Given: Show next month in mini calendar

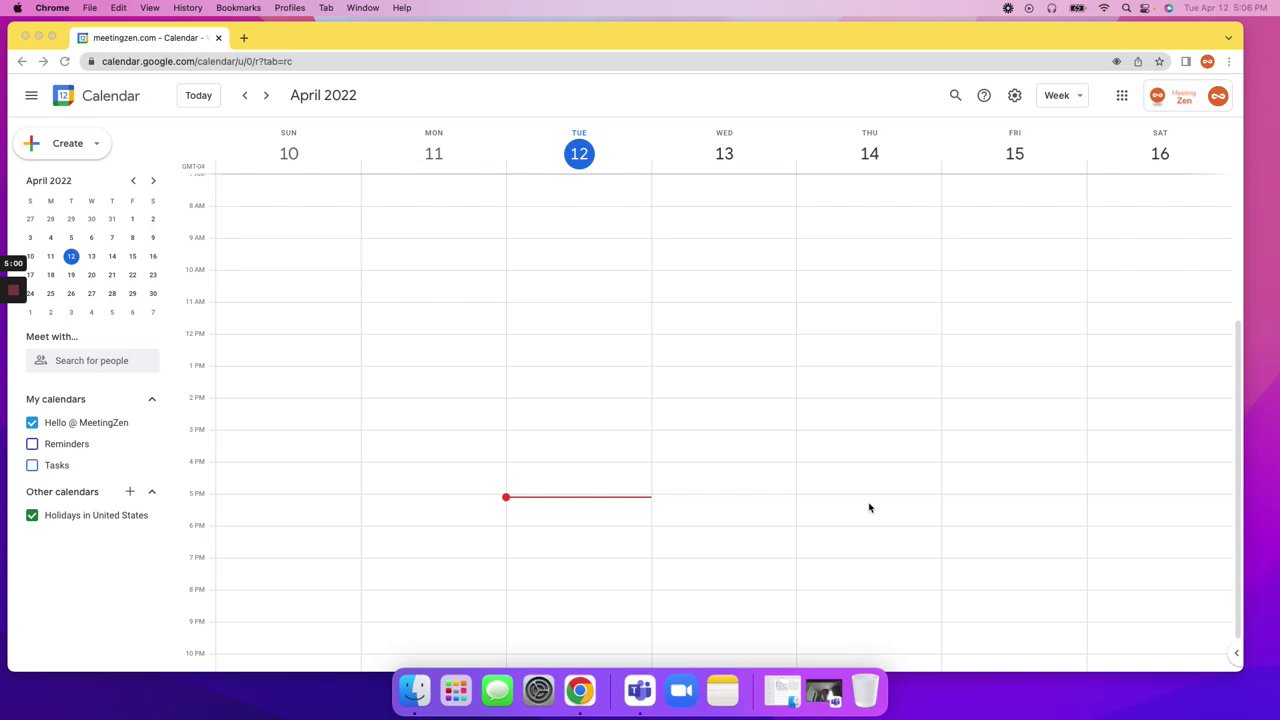Looking at the screenshot, I should tap(153, 181).
